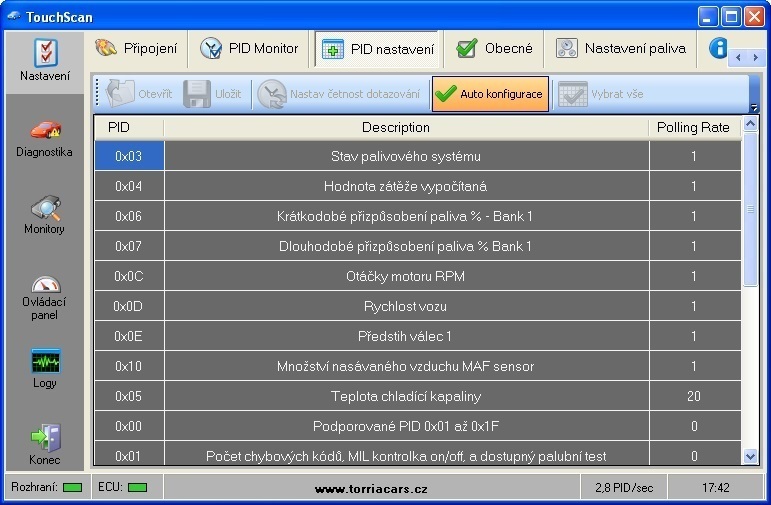Click the blue info tab icon

pyautogui.click(x=718, y=49)
